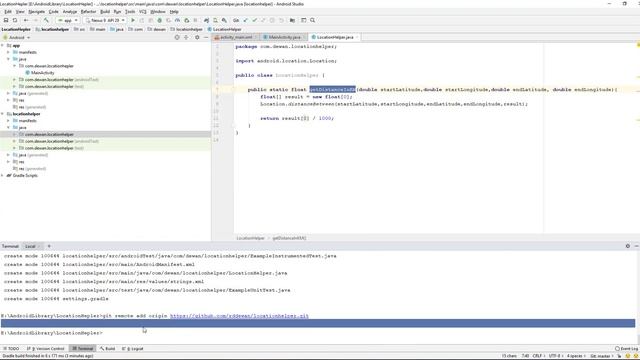The height and width of the screenshot is (360, 640).
Task: Click Collapse All icon in Project panel
Action: 186,37
